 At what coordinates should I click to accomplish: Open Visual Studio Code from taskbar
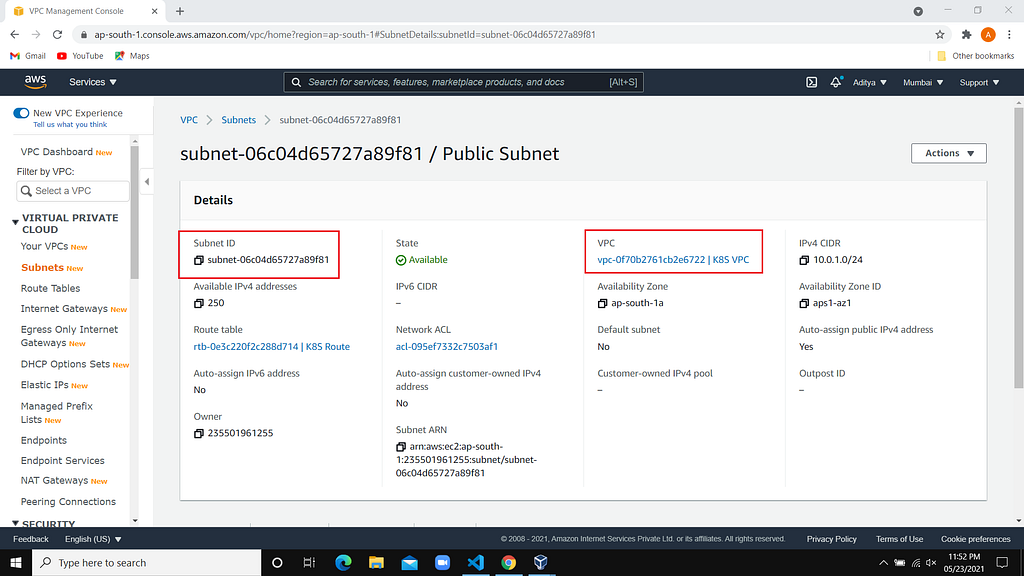(x=475, y=562)
